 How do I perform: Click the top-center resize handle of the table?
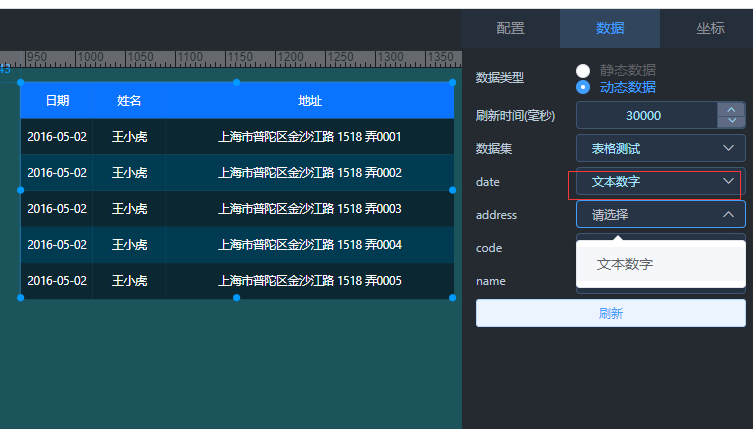236,82
